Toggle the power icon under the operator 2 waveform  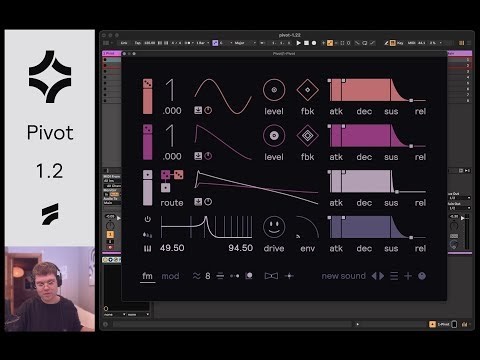[x=208, y=156]
